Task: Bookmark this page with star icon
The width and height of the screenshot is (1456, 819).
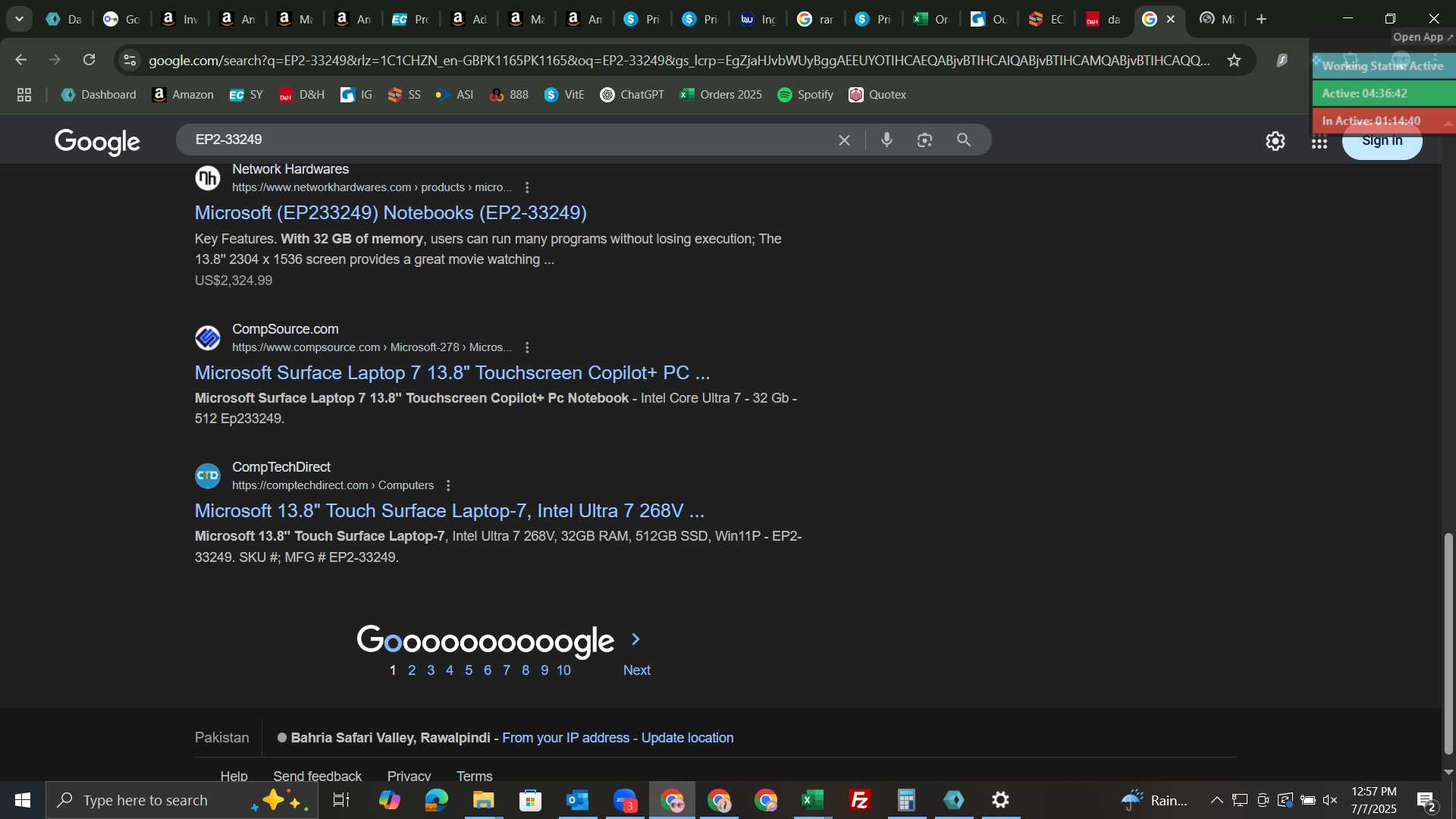Action: tap(1235, 61)
